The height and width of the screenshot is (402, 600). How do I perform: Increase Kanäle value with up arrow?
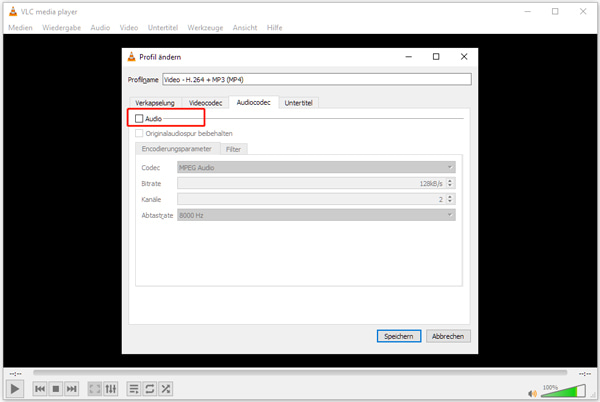(x=450, y=197)
